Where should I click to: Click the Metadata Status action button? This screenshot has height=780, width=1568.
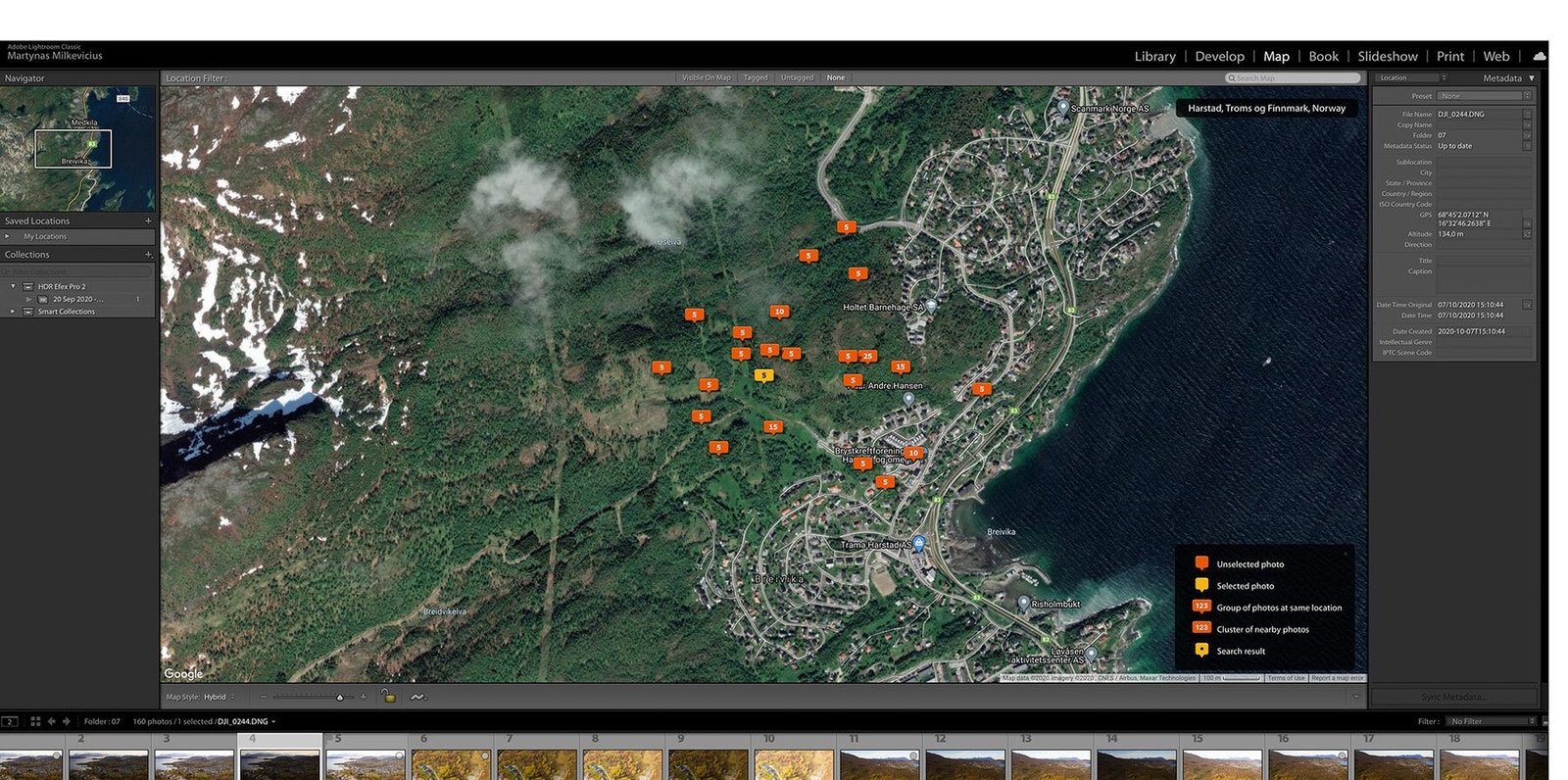click(x=1527, y=146)
